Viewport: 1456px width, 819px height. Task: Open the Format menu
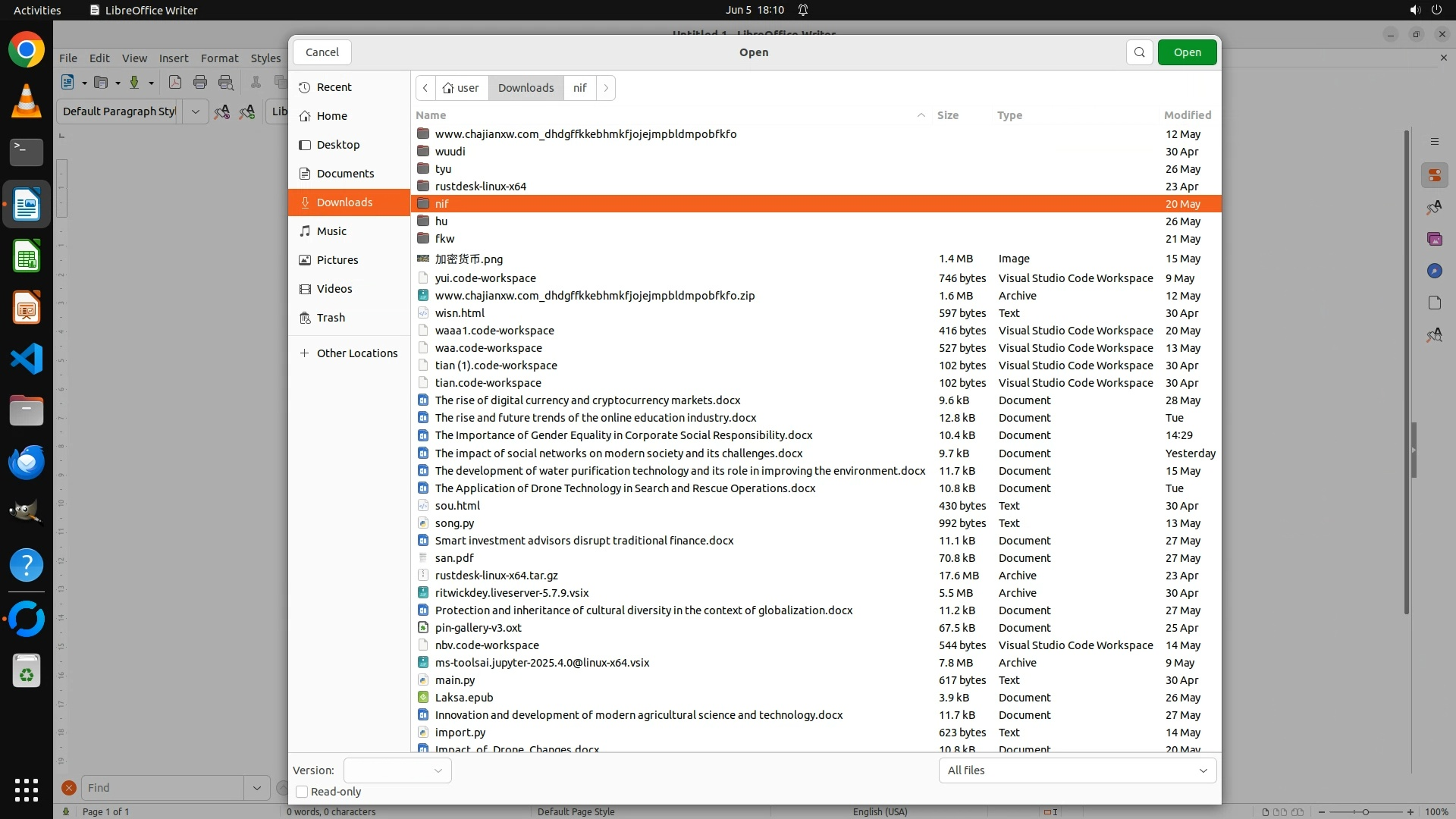[219, 58]
